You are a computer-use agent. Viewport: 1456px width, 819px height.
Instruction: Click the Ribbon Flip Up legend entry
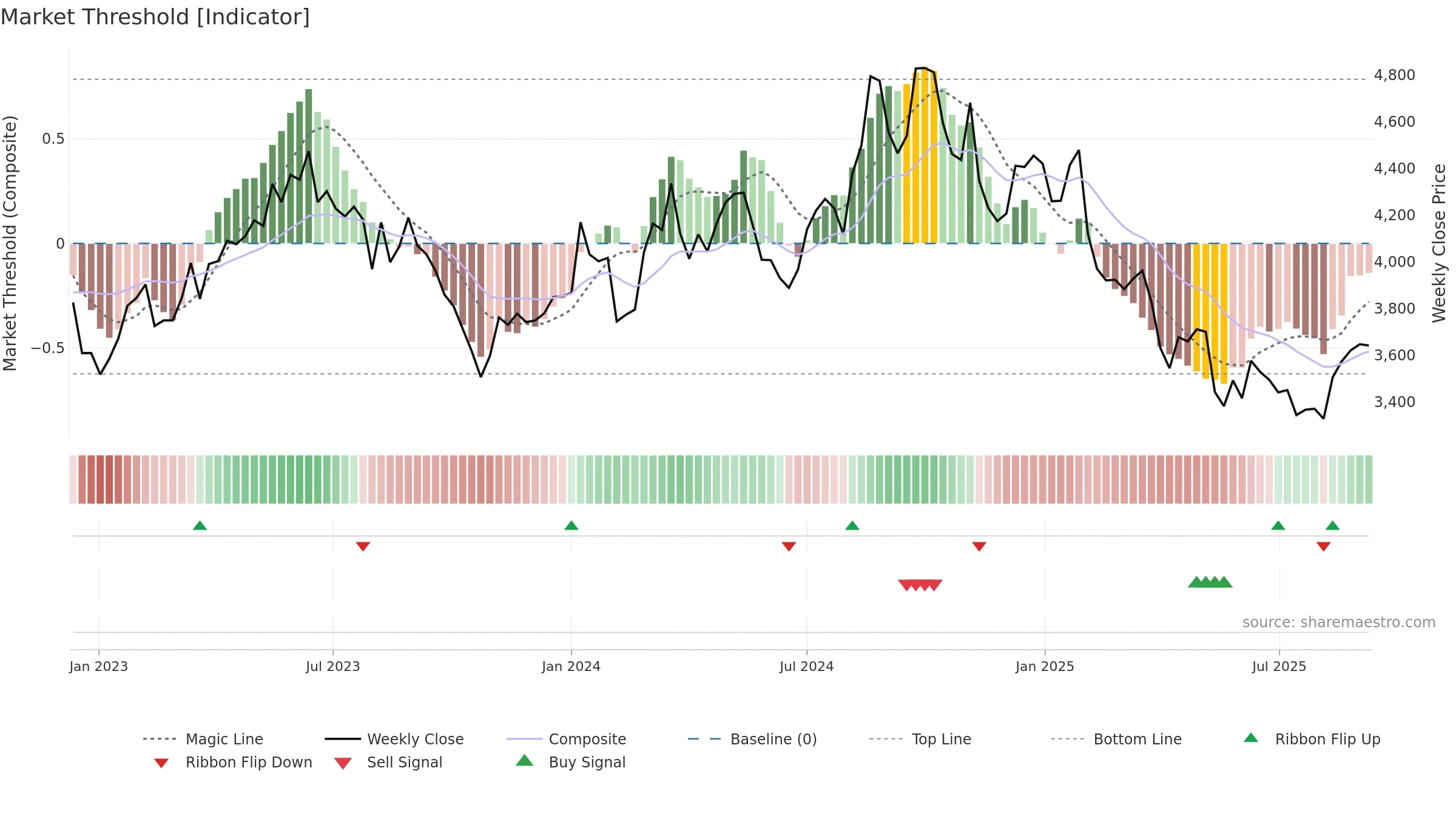(1312, 739)
